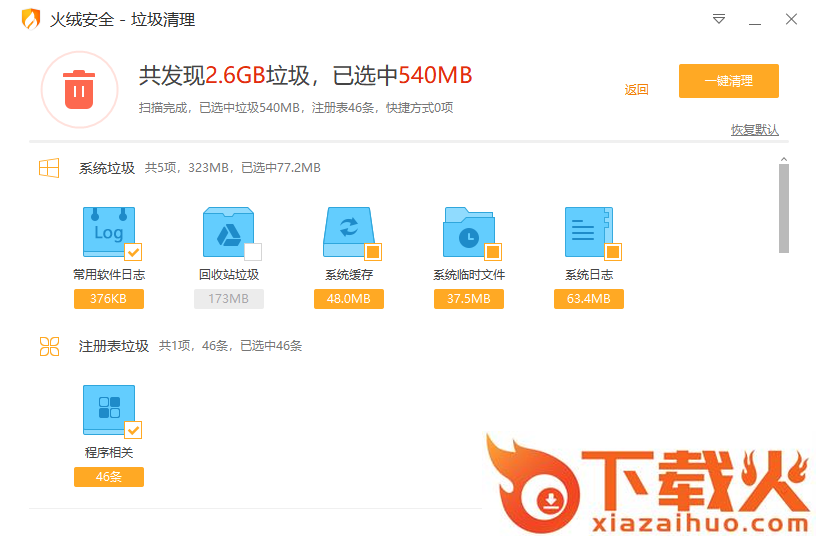The height and width of the screenshot is (538, 818).
Task: Toggle the 系统缓存 partial checkbox
Action: [373, 251]
